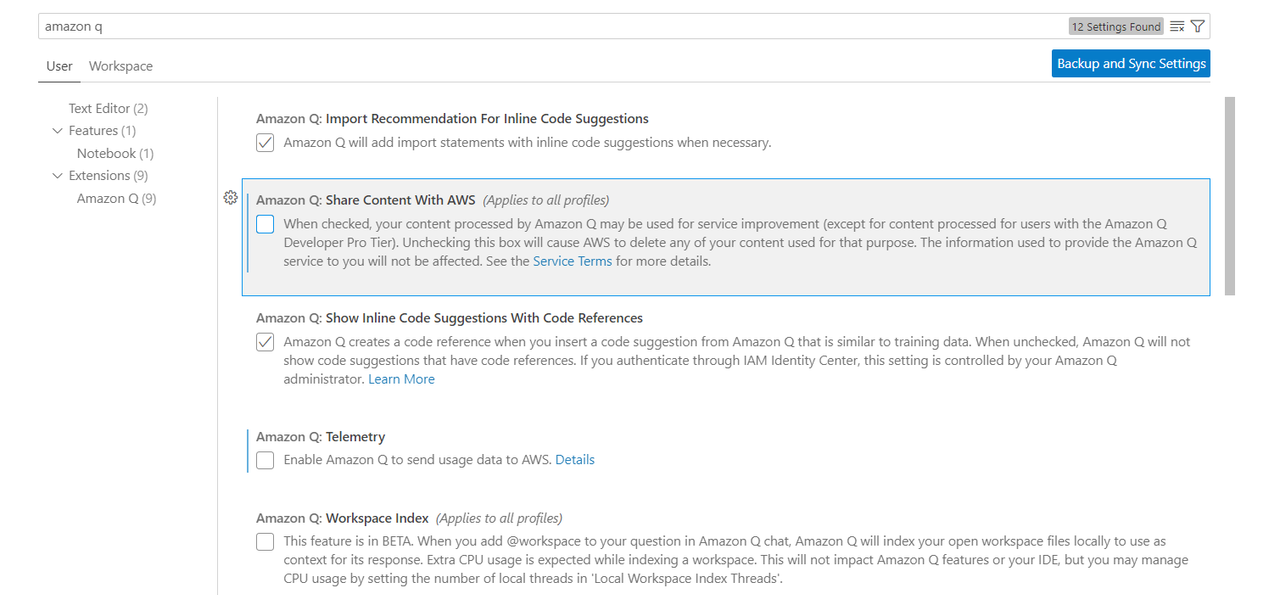This screenshot has height=595, width=1280.
Task: Enable Share Content With AWS checkbox
Action: tap(265, 224)
